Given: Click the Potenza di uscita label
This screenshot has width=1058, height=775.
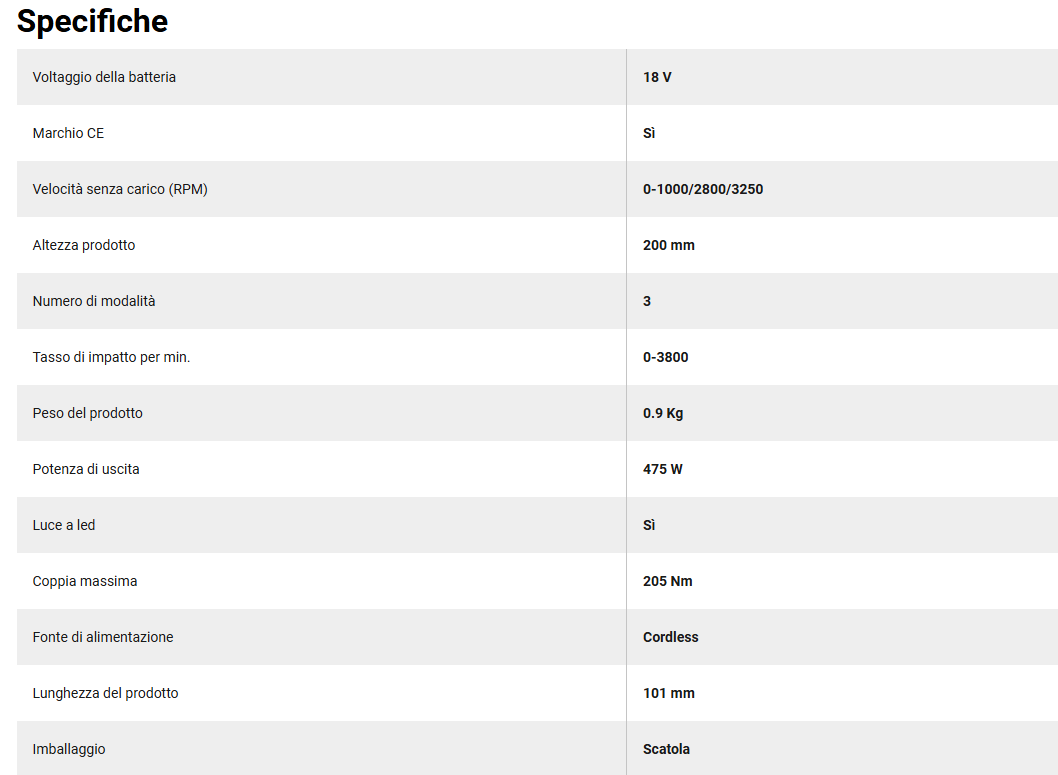Looking at the screenshot, I should click(86, 469).
